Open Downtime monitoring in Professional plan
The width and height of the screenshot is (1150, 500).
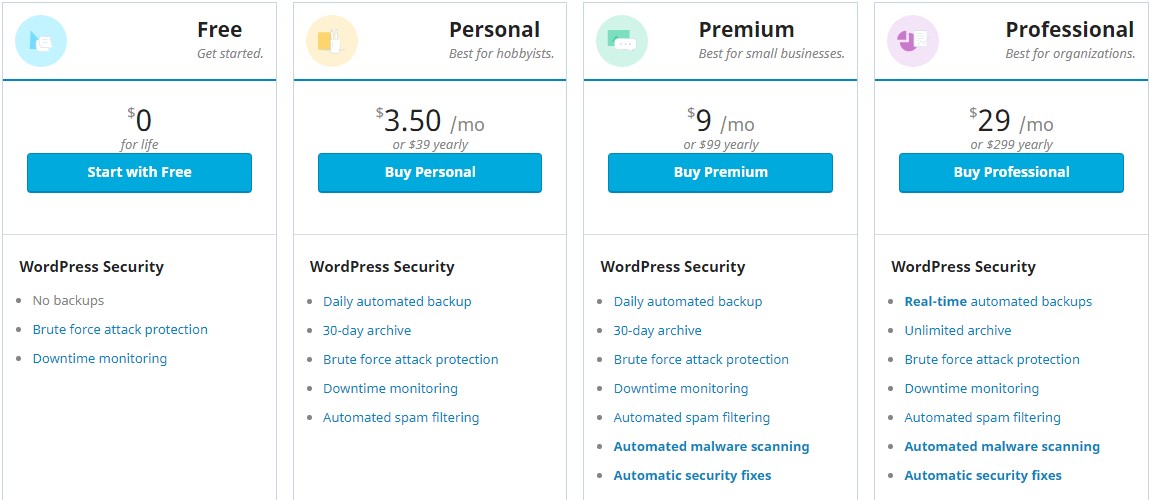point(972,389)
